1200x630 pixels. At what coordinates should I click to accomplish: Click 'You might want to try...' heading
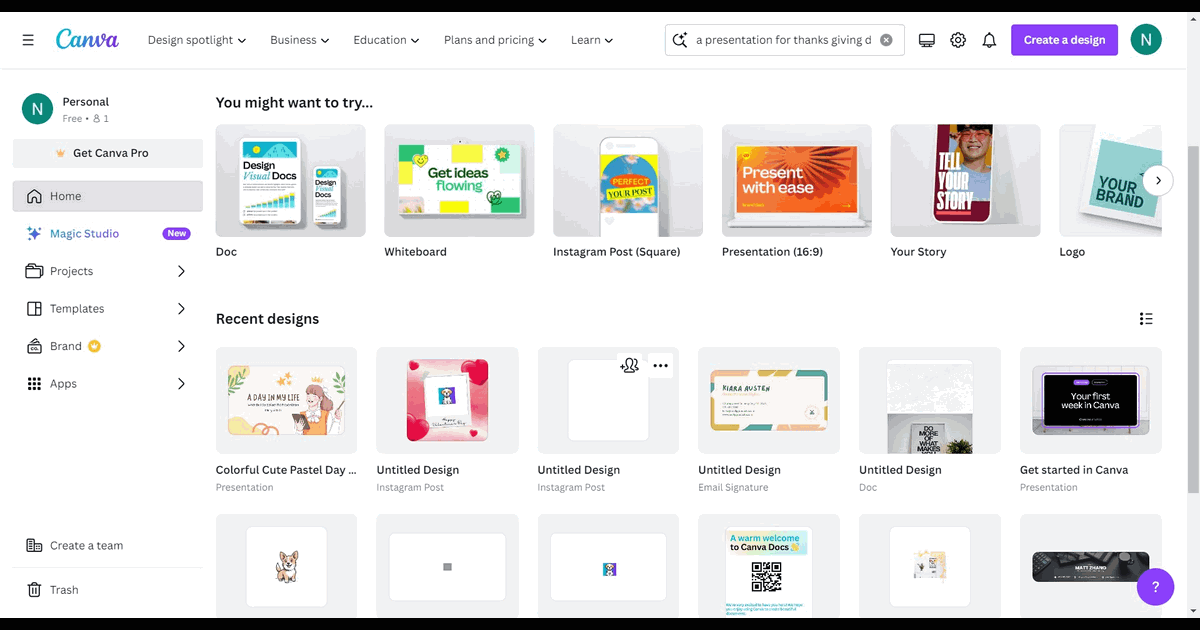click(294, 102)
